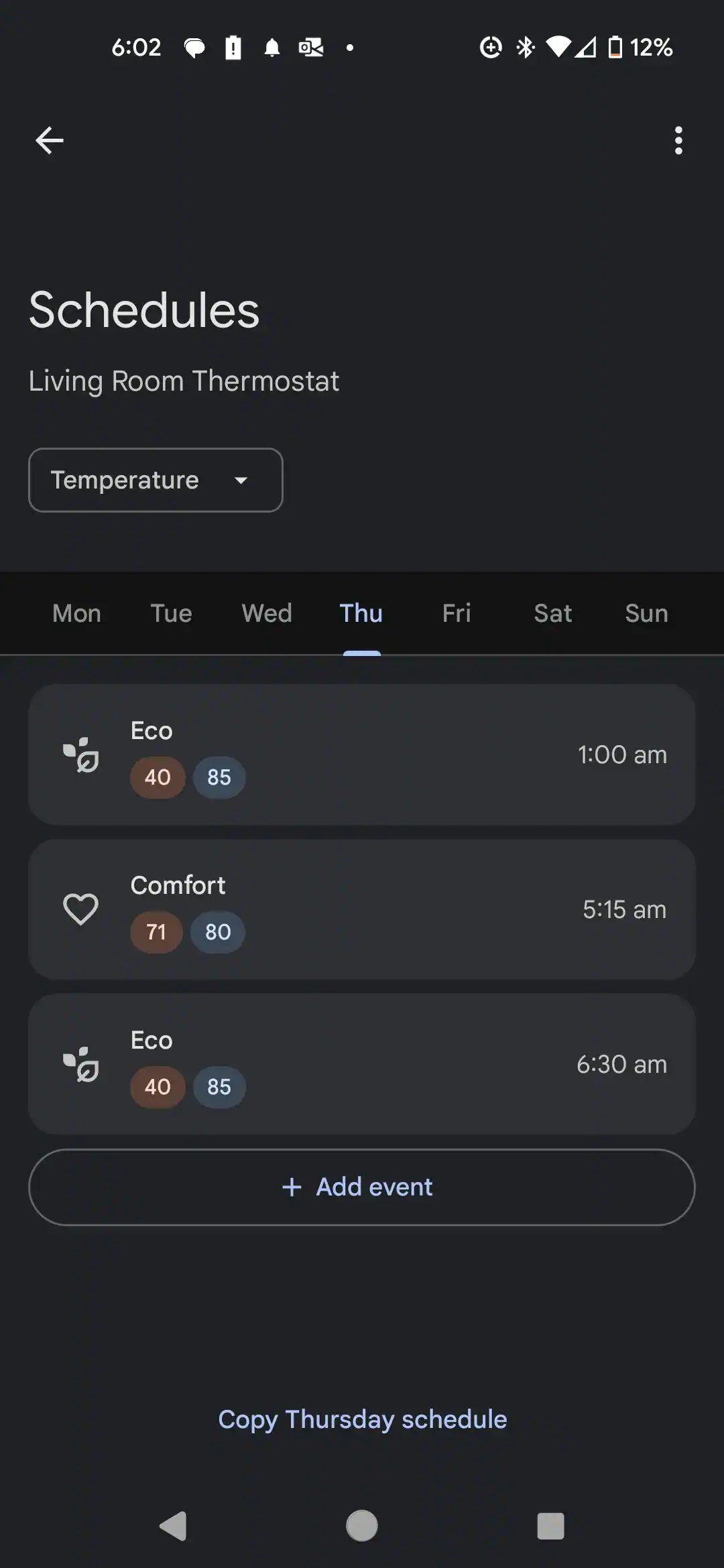Tap the blue 80 cool temperature chip

pyautogui.click(x=218, y=932)
